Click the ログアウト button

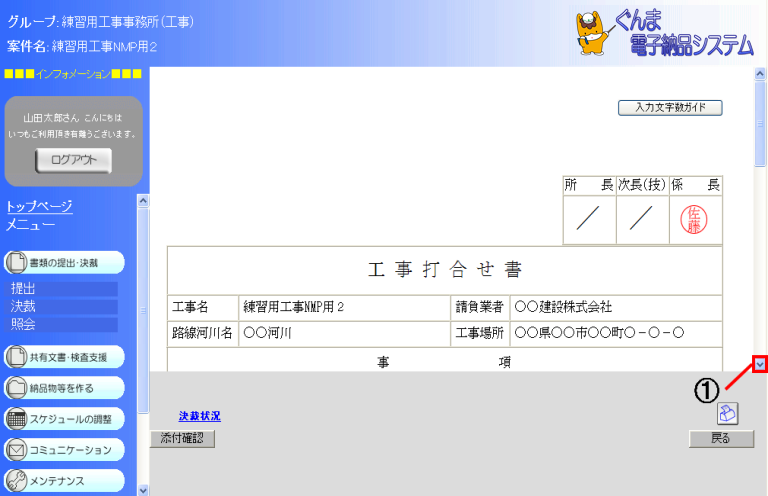coord(73,160)
